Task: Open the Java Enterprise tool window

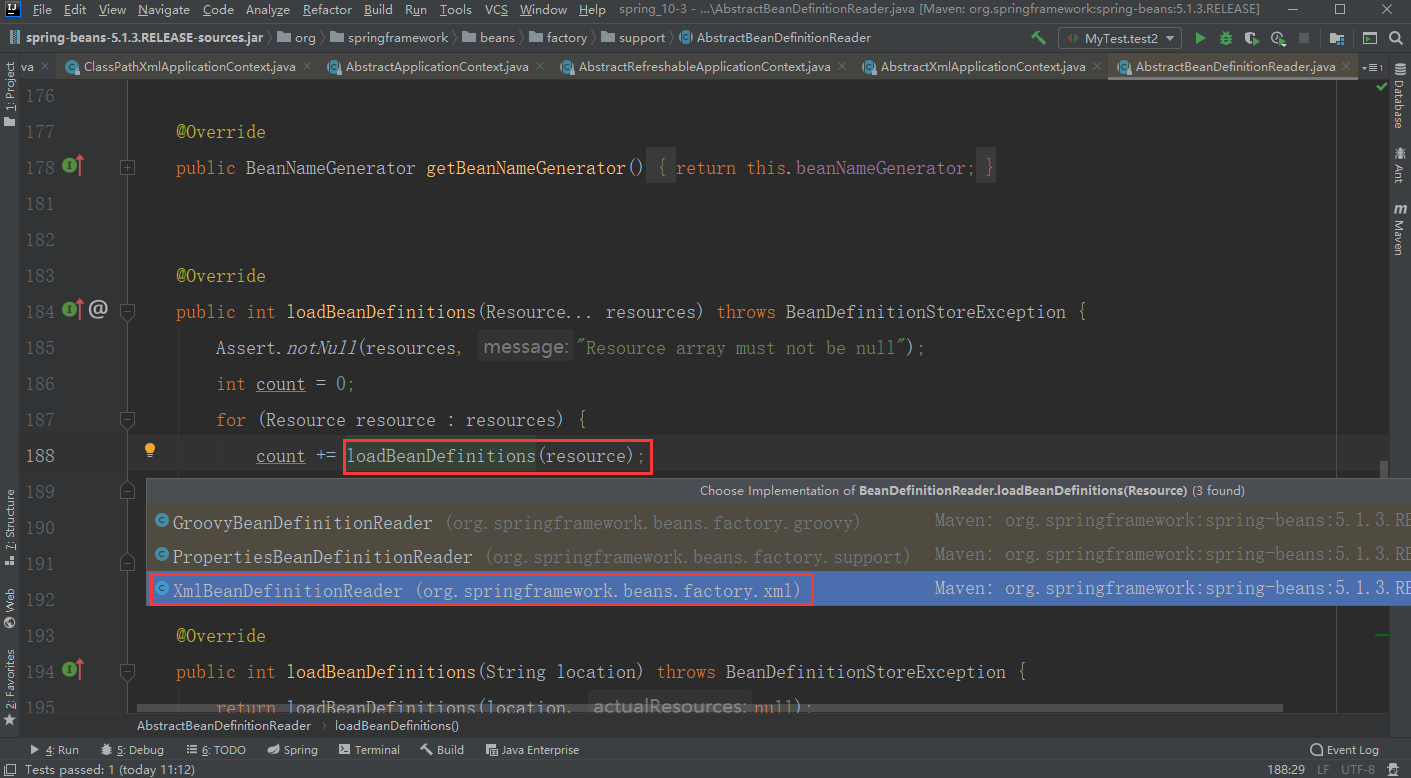Action: pos(532,750)
